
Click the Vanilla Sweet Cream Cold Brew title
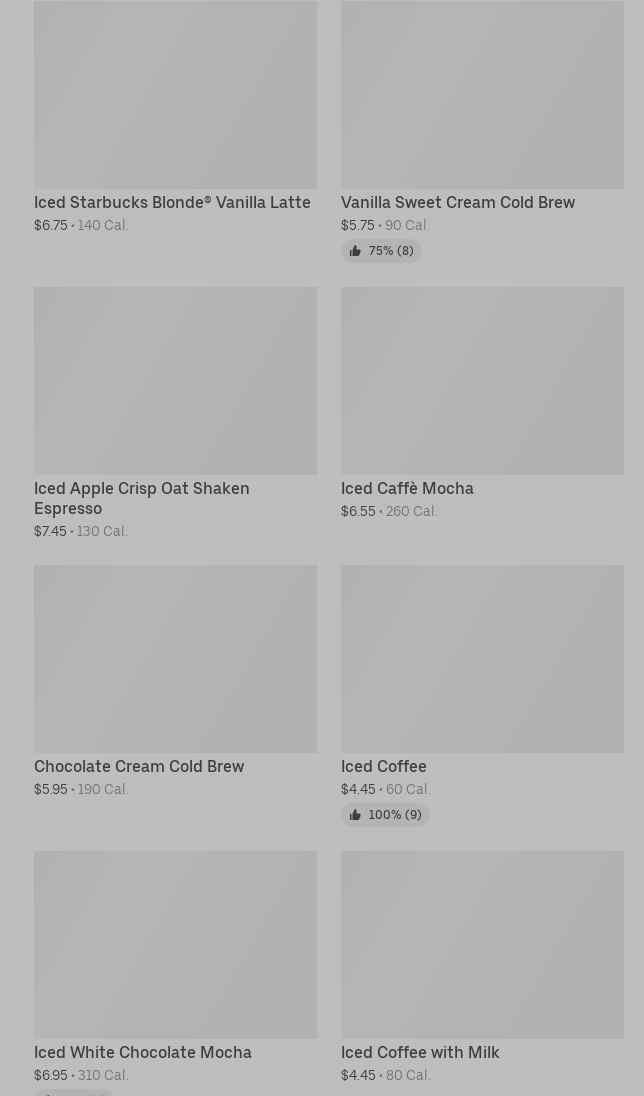coord(458,203)
